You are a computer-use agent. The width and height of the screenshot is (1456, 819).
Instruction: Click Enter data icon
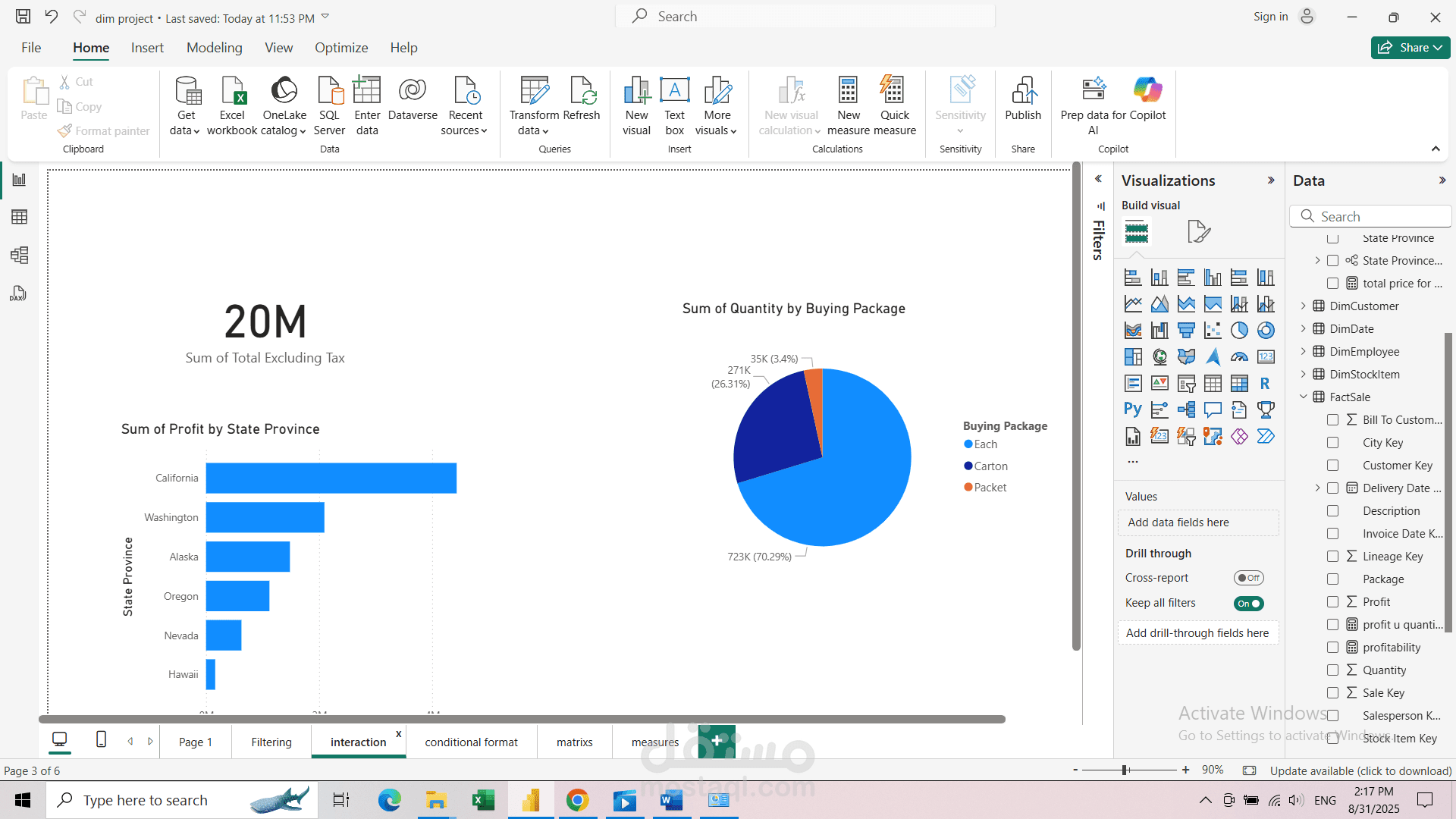[367, 90]
